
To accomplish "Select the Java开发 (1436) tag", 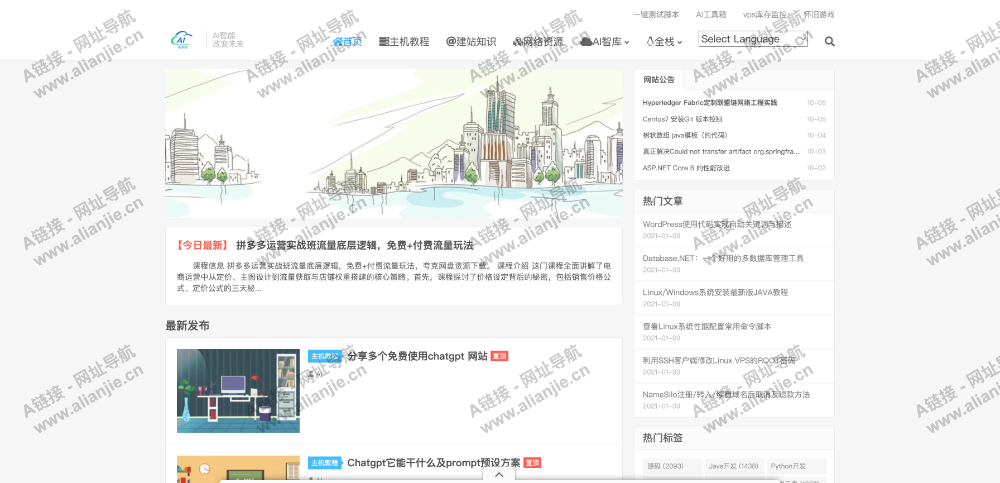I will pyautogui.click(x=733, y=466).
